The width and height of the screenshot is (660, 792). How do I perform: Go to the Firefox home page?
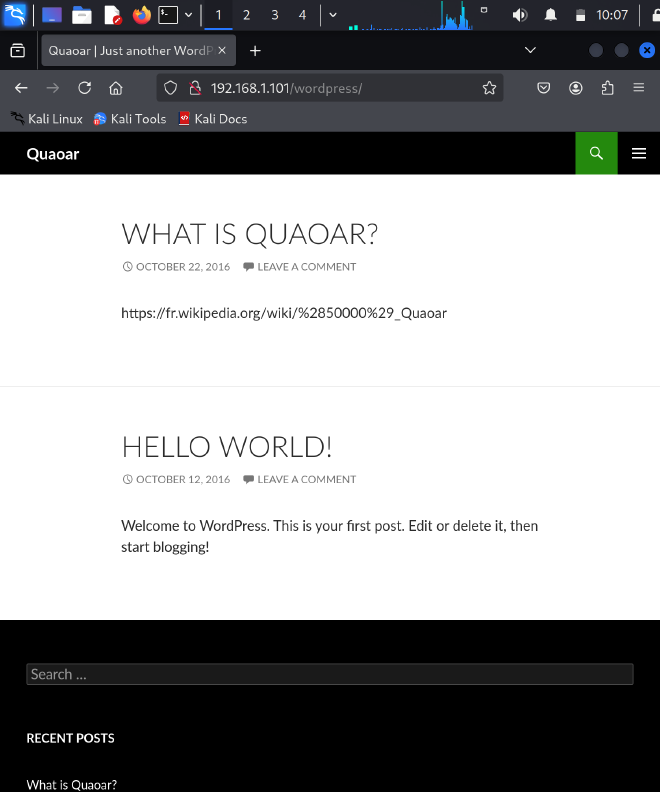pyautogui.click(x=116, y=88)
